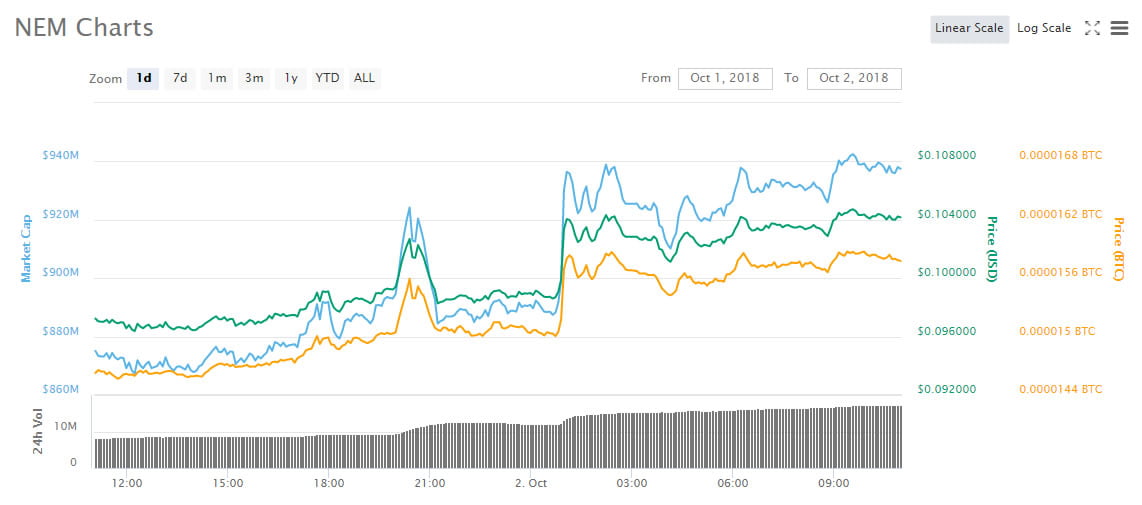
Task: Switch to Linear Scale
Action: (x=968, y=28)
